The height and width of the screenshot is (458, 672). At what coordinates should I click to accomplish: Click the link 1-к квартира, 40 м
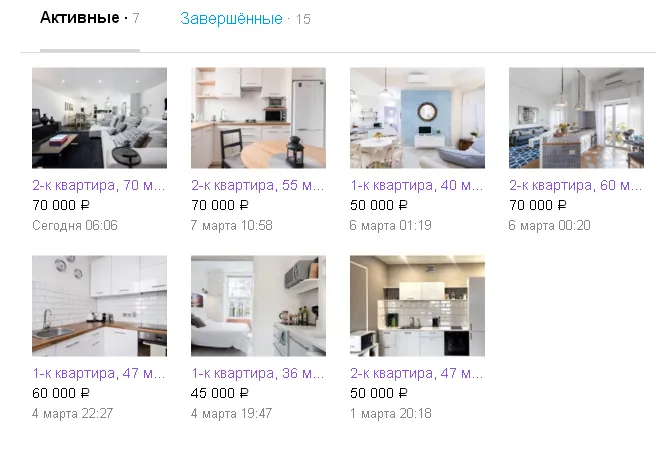click(x=417, y=185)
